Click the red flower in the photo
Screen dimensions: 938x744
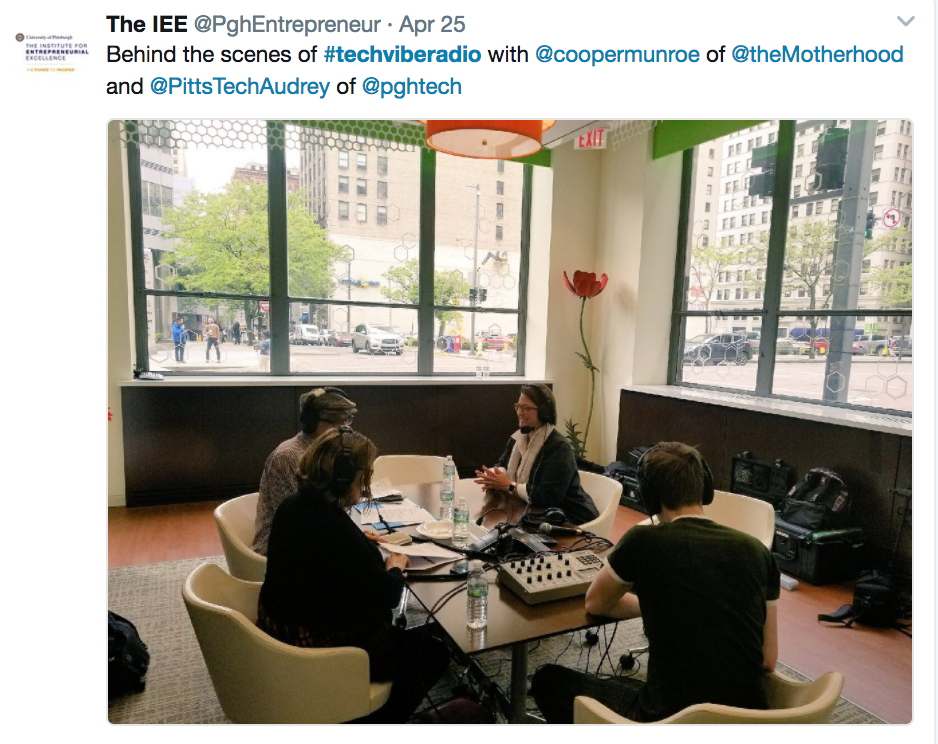(x=586, y=283)
